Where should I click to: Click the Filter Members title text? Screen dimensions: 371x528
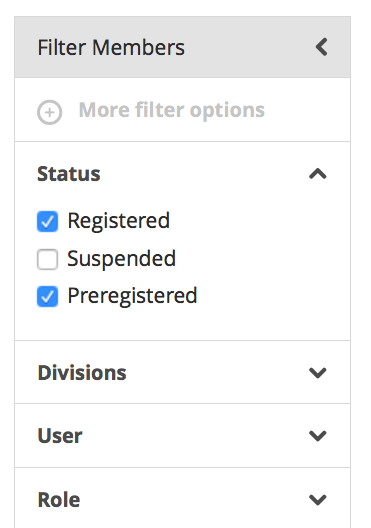click(x=111, y=47)
